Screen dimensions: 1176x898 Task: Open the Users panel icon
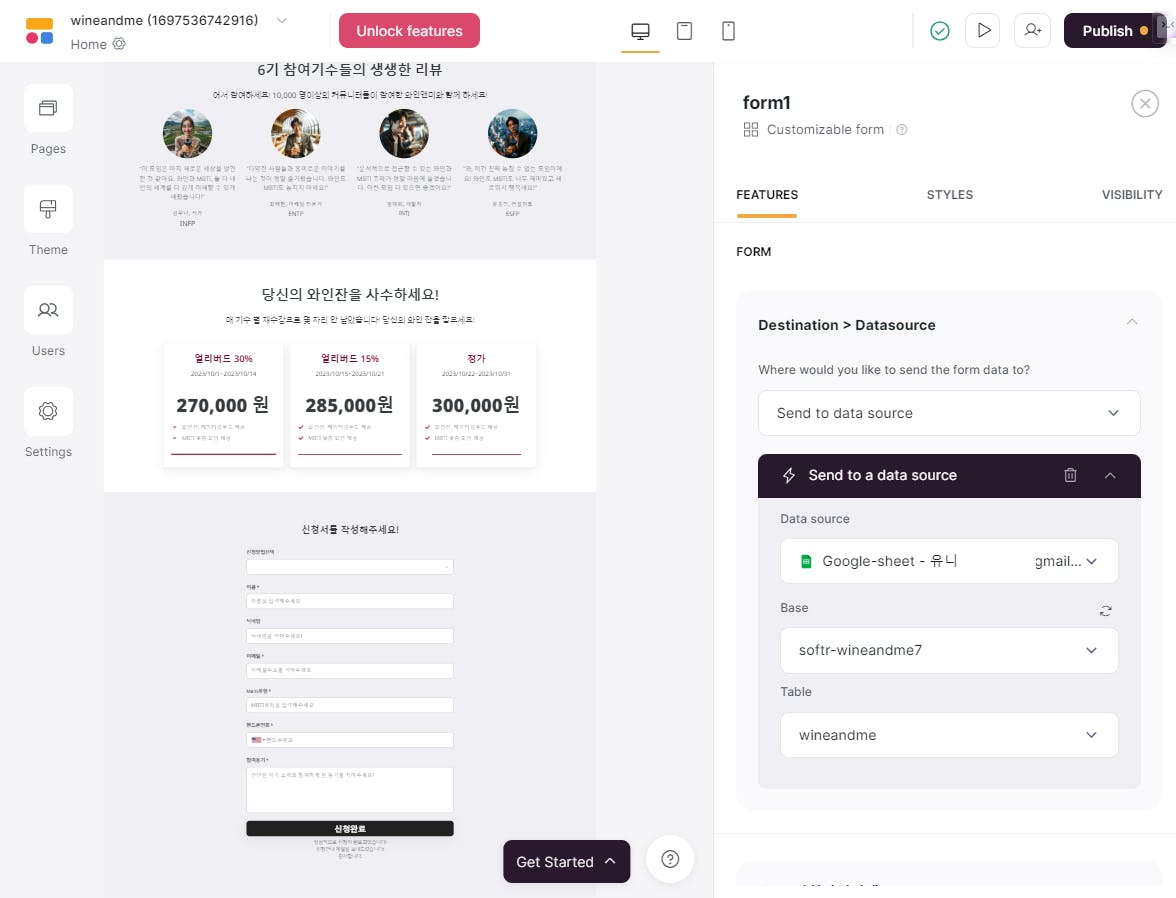coord(48,310)
